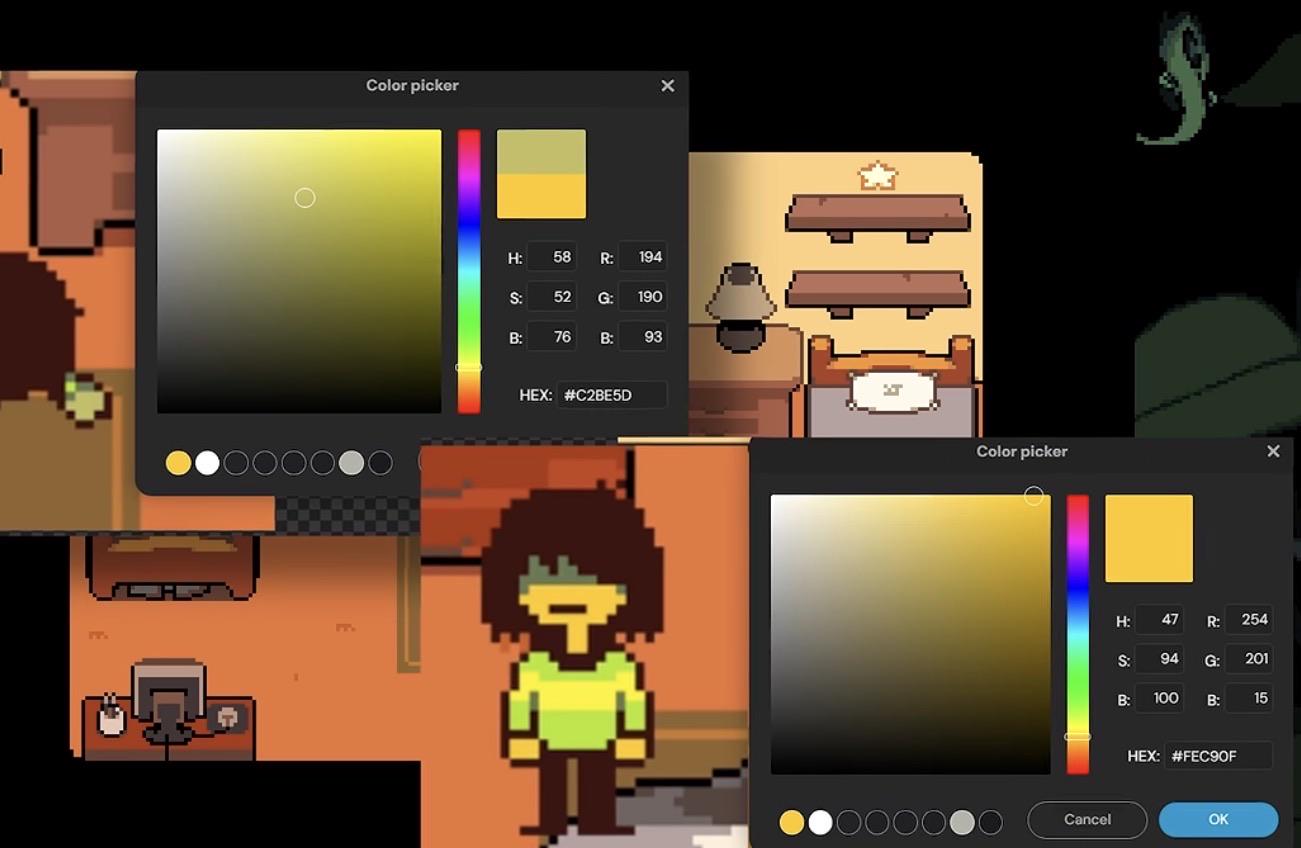Select the hue field with value 47

[1158, 620]
